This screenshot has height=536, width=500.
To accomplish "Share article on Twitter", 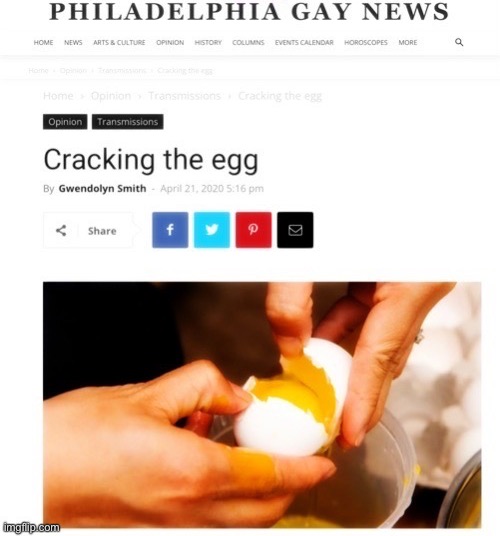I will pos(212,230).
